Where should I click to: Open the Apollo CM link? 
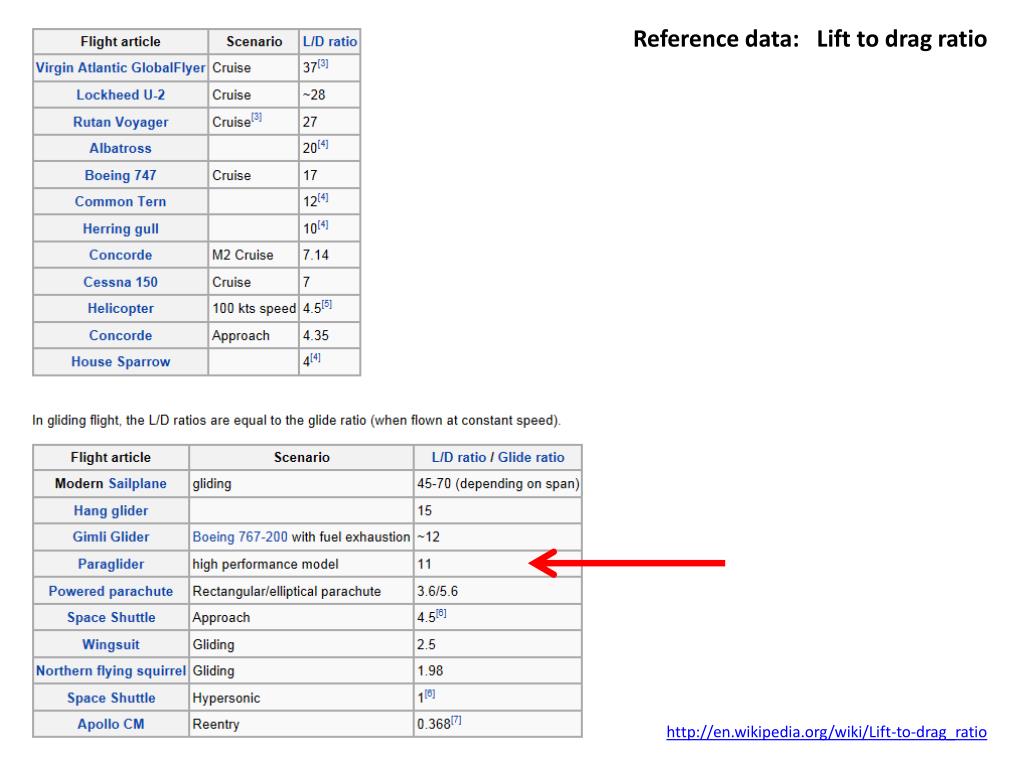(110, 724)
